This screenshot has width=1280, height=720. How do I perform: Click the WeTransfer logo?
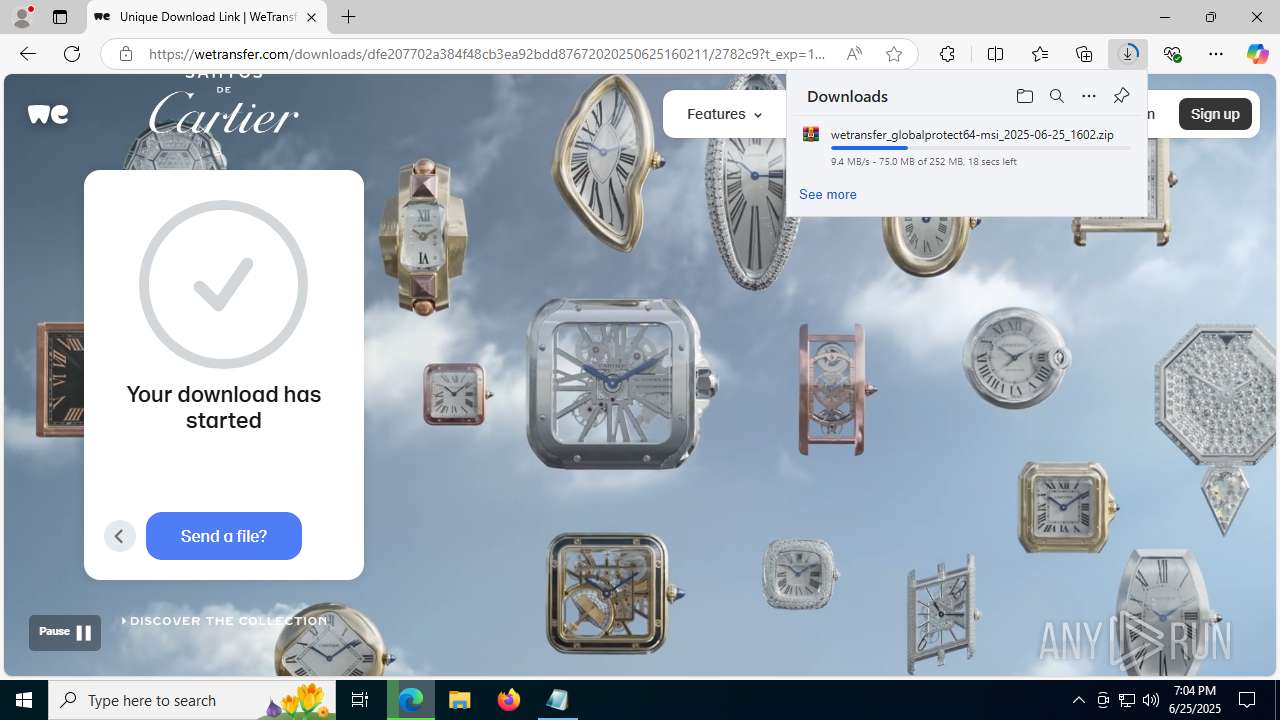point(48,114)
